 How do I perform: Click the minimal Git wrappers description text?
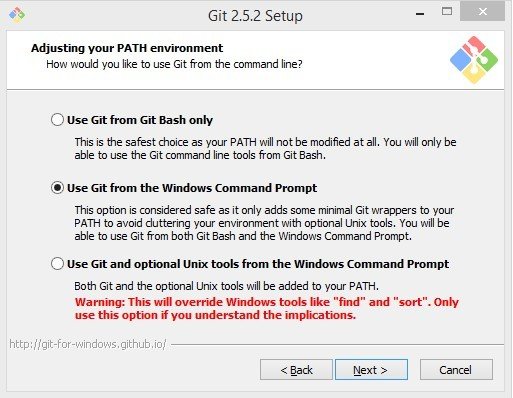coord(264,223)
